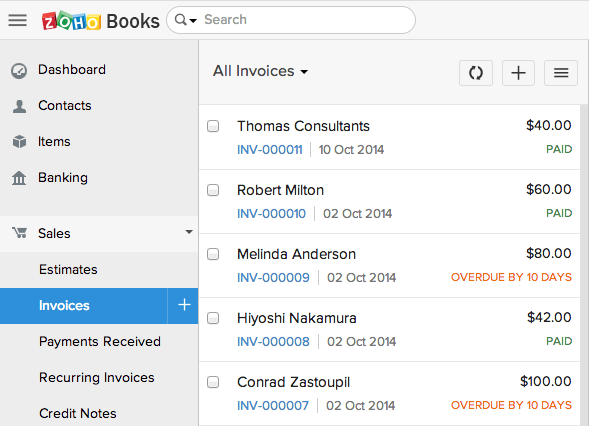Open the hamburger navigation menu
This screenshot has height=426, width=589.
18,20
